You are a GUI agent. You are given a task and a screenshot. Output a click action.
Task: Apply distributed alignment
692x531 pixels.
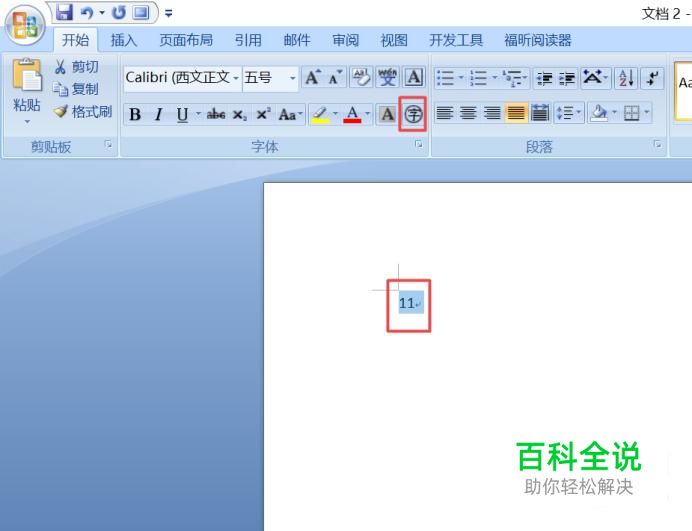point(540,113)
